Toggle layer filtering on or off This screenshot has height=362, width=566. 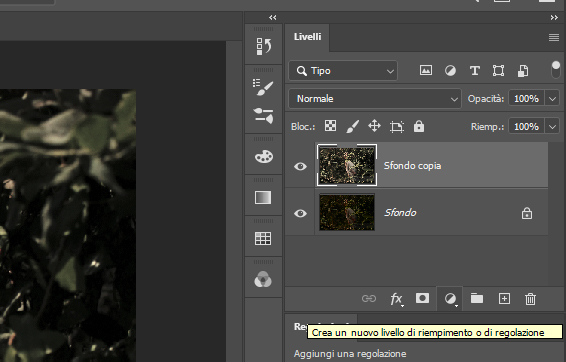coord(556,69)
